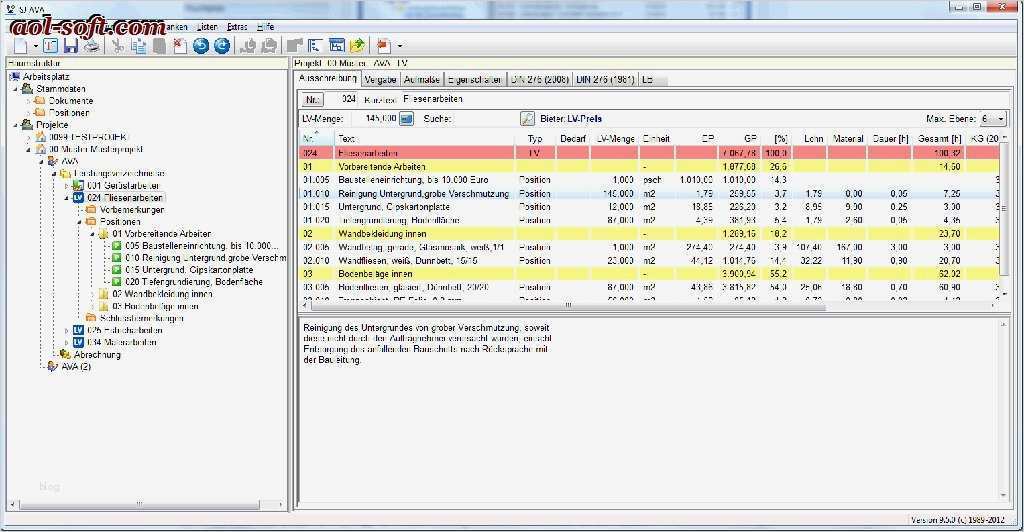
Task: Open the calculator icon next to LV-Menge
Action: point(406,119)
